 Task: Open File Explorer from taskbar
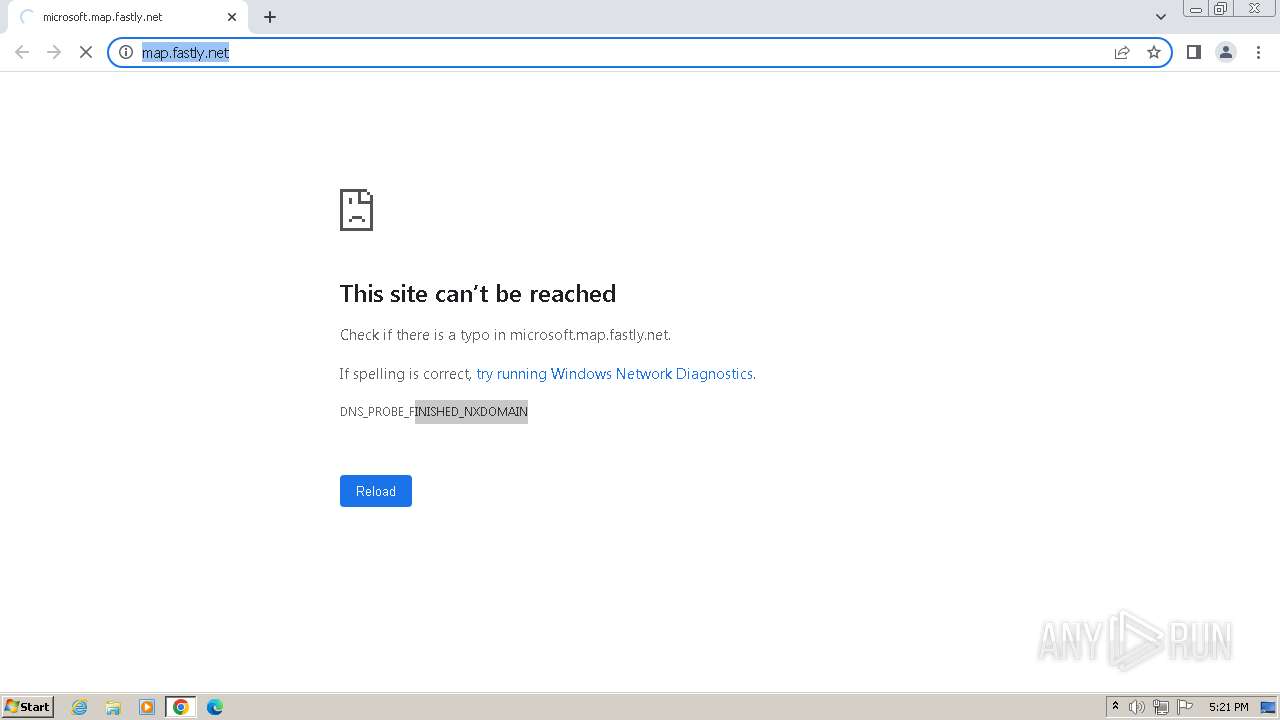click(x=113, y=707)
